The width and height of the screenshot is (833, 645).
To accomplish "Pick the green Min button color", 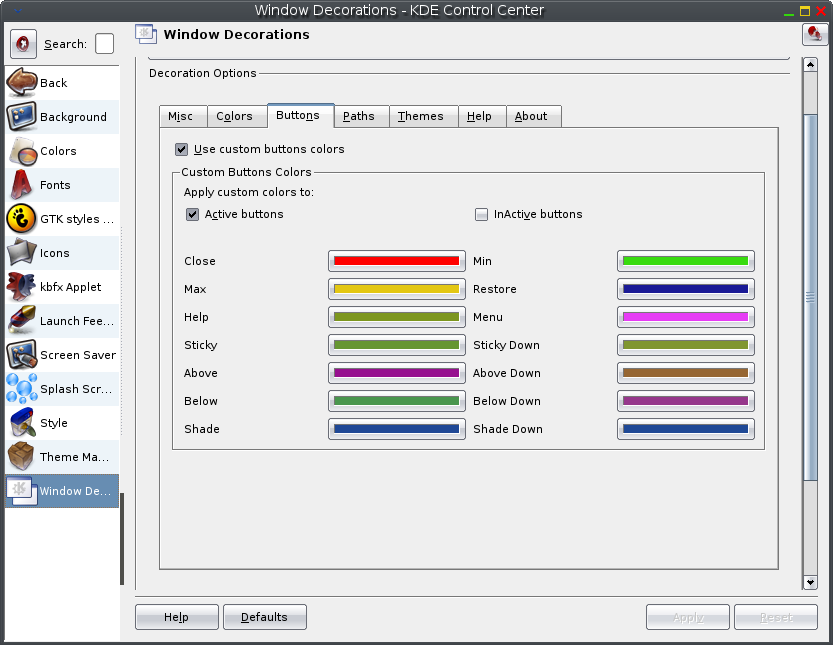I will (686, 261).
